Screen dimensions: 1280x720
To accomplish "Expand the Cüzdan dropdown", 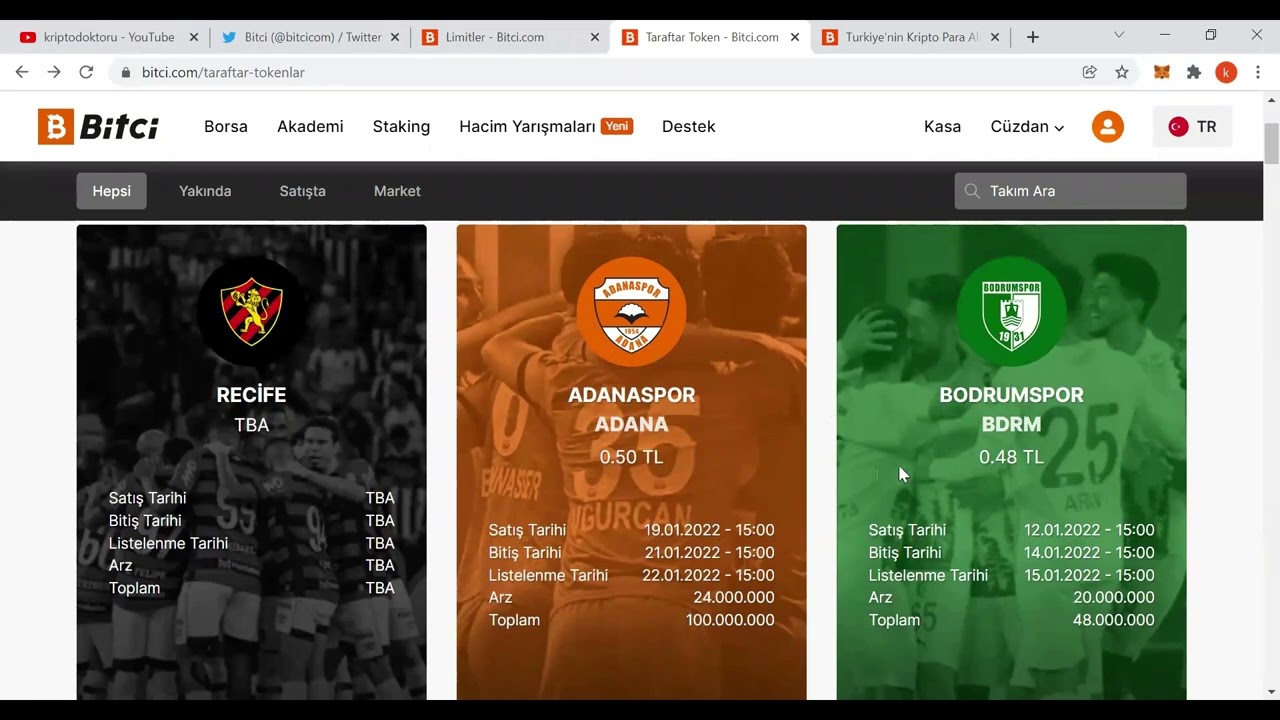I will (x=1027, y=127).
